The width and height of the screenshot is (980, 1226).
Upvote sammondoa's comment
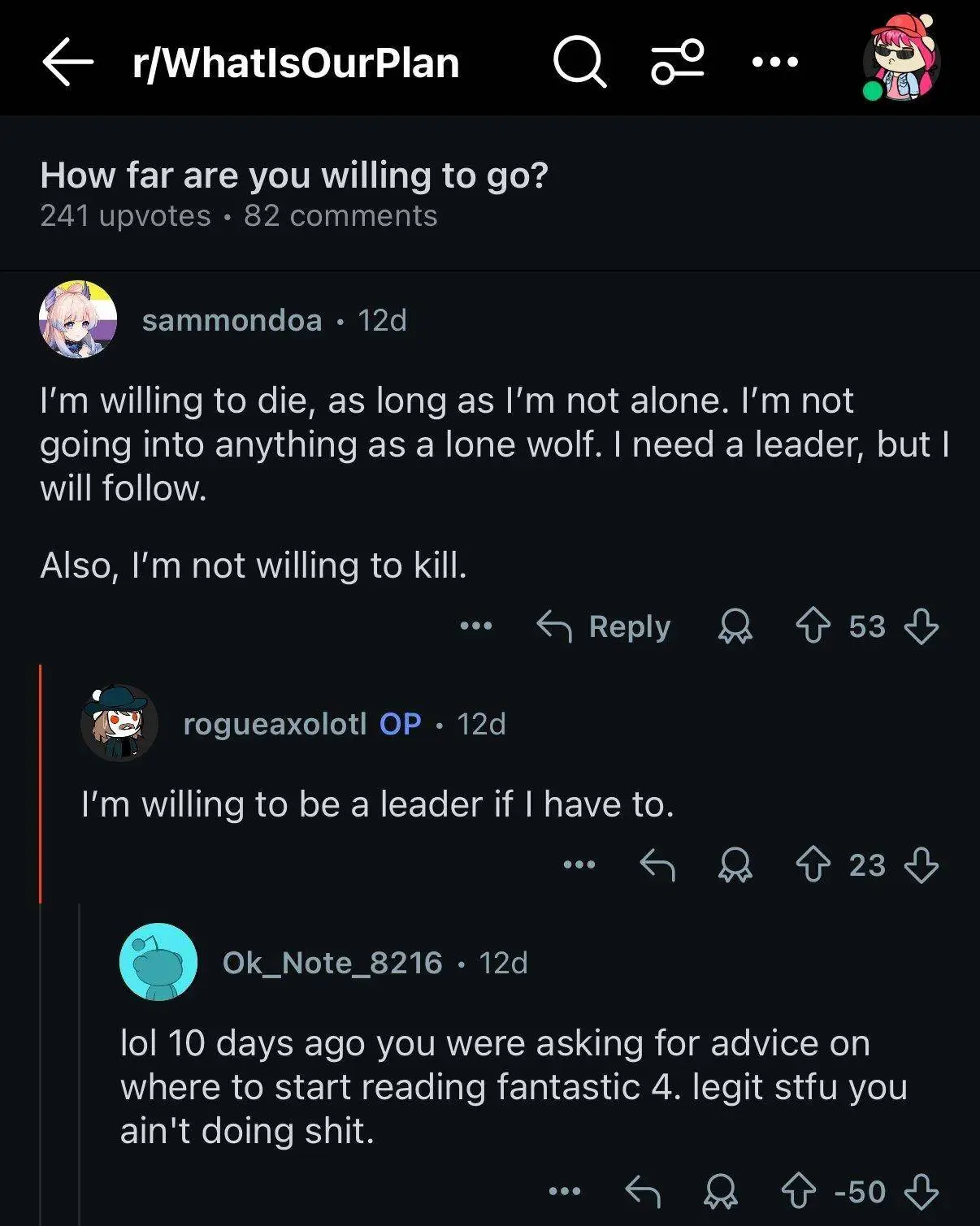pos(813,626)
